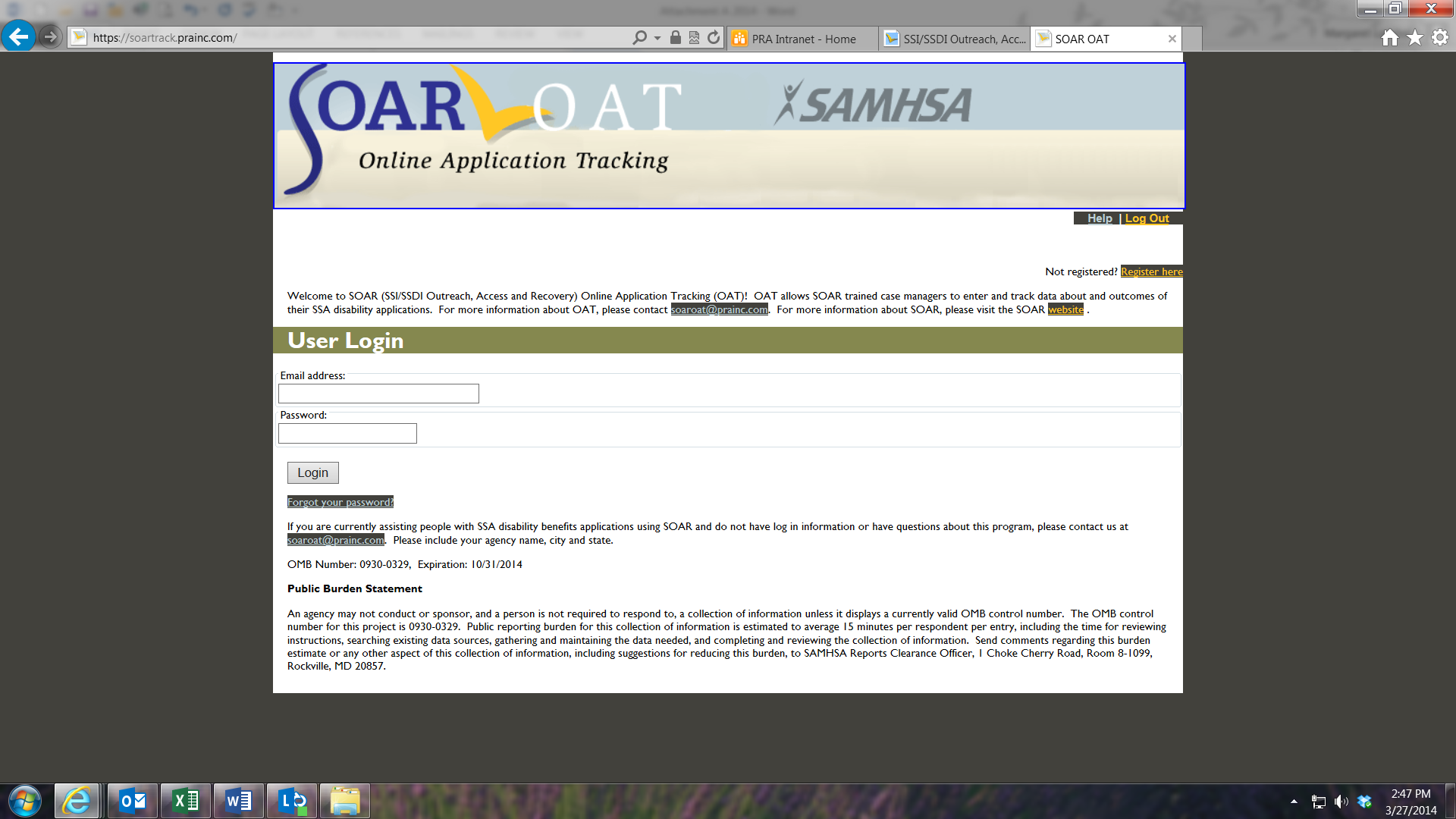The image size is (1456, 819).
Task: Click the Register here link
Action: (x=1151, y=271)
